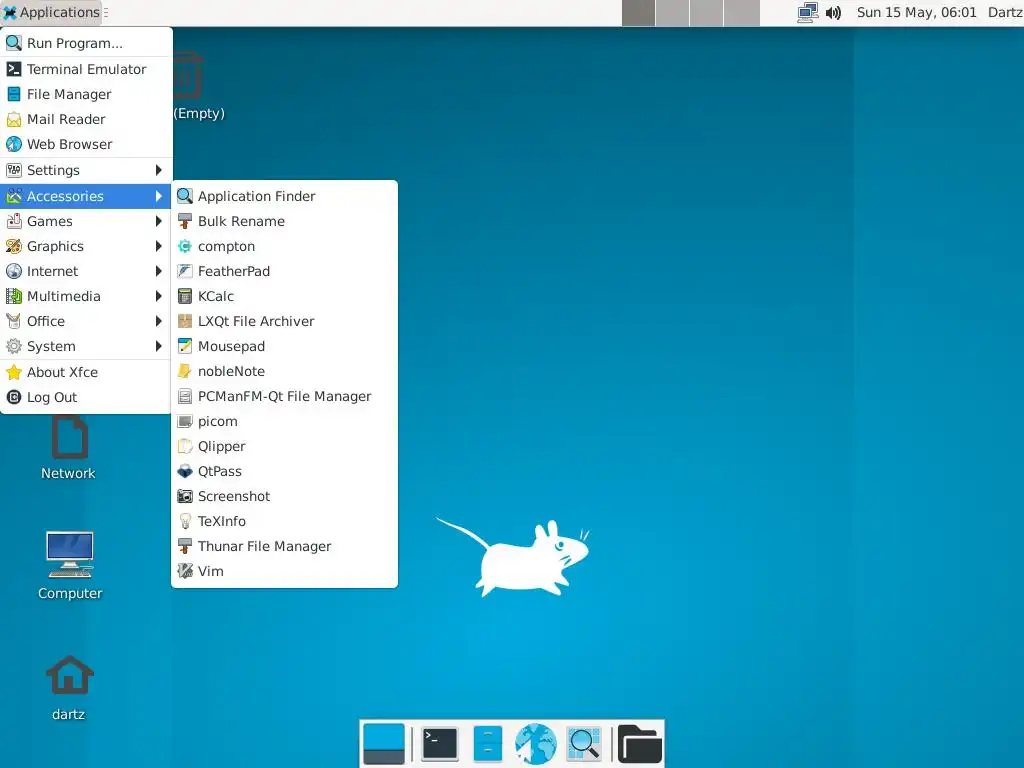Click the QtPass icon
The width and height of the screenshot is (1024, 768).
(x=185, y=471)
